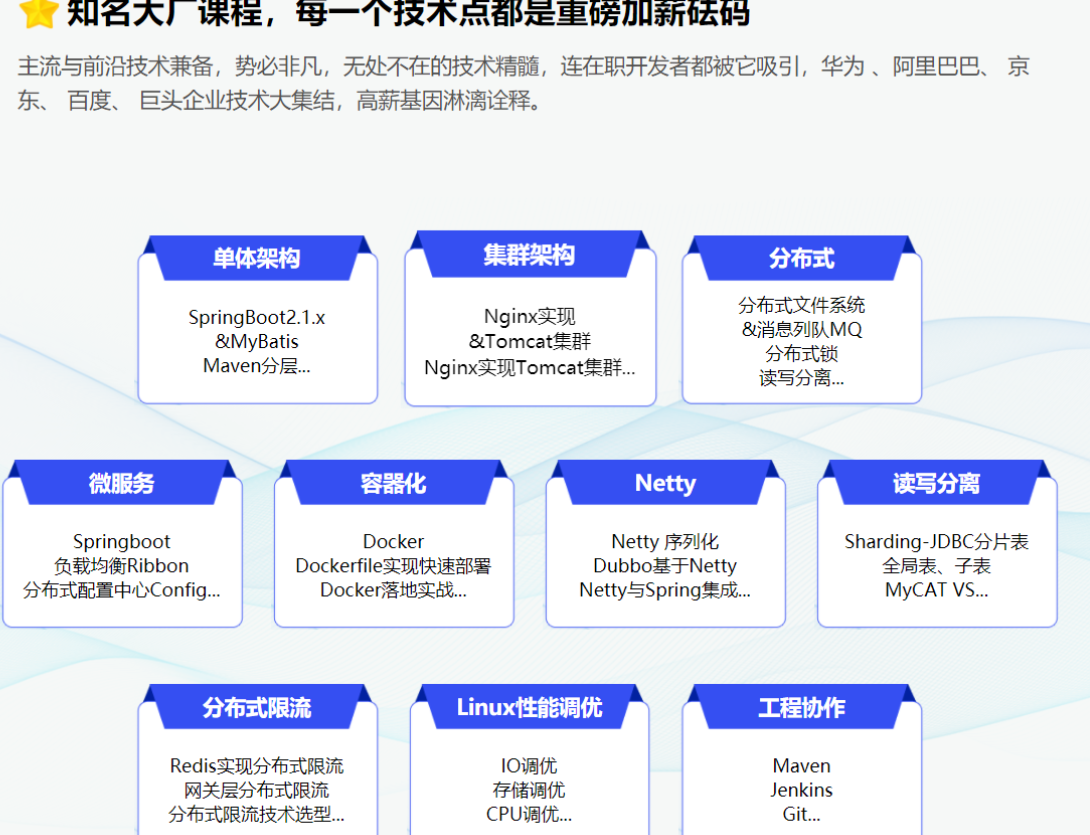Select the 容器化 card header
Screen dimensions: 1090x835
click(x=393, y=483)
